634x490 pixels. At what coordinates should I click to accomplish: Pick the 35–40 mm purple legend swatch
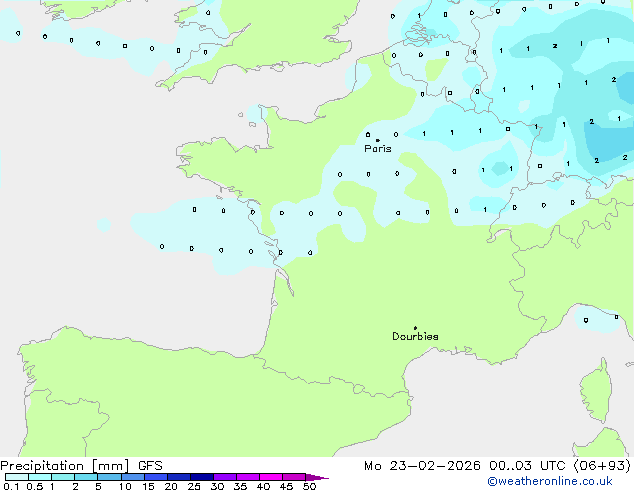[248, 477]
